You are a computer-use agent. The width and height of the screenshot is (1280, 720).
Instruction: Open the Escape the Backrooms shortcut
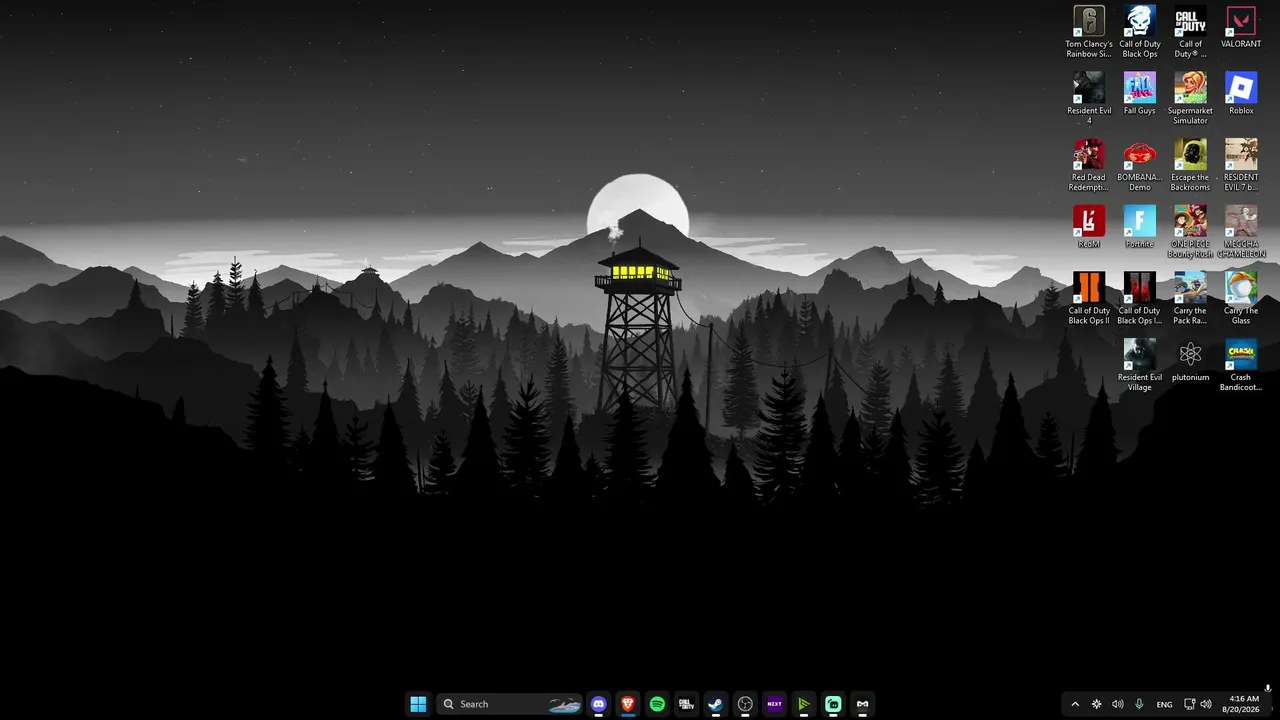tap(1190, 166)
